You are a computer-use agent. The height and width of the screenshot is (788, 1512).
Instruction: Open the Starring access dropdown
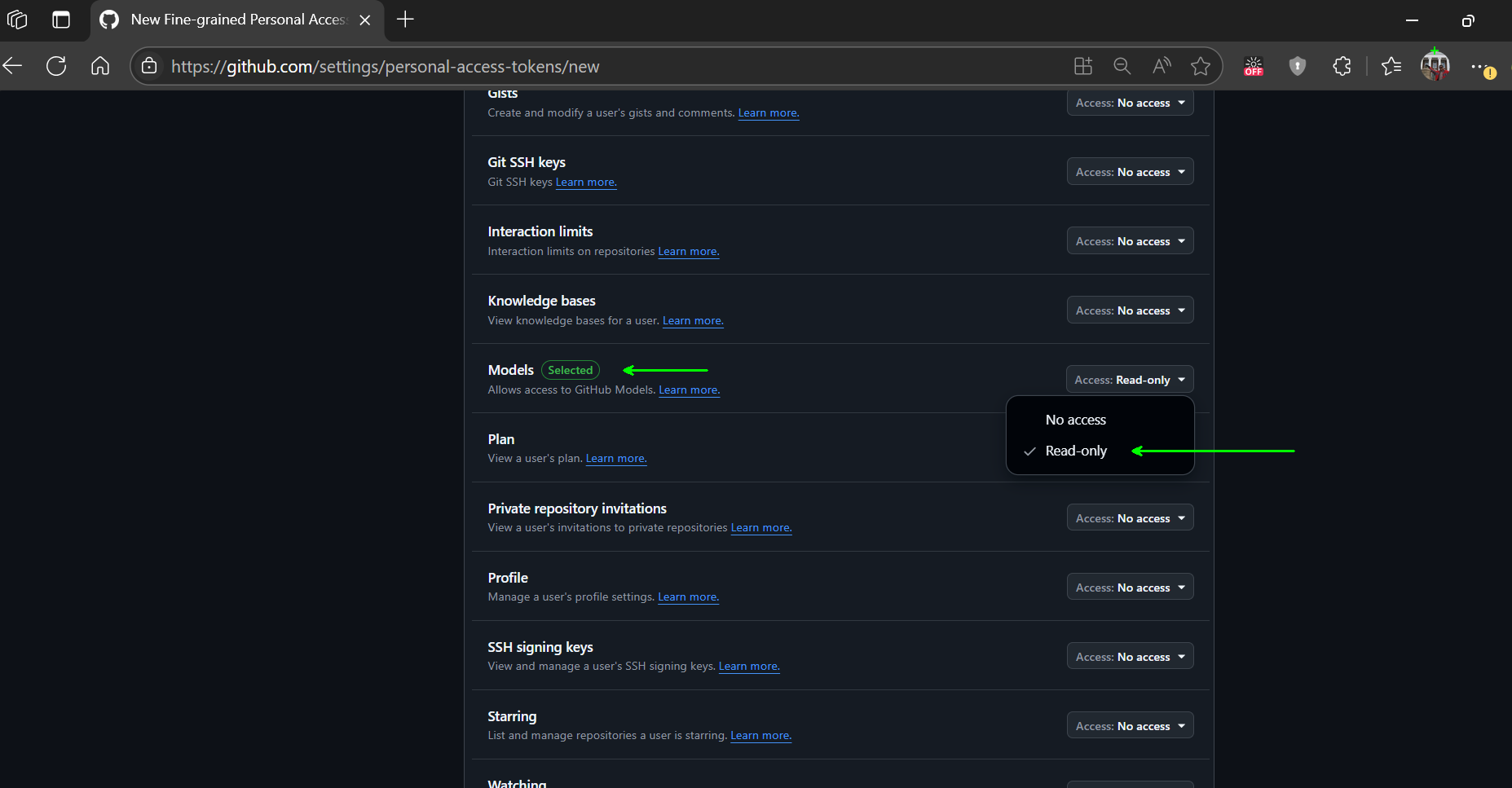[1130, 726]
